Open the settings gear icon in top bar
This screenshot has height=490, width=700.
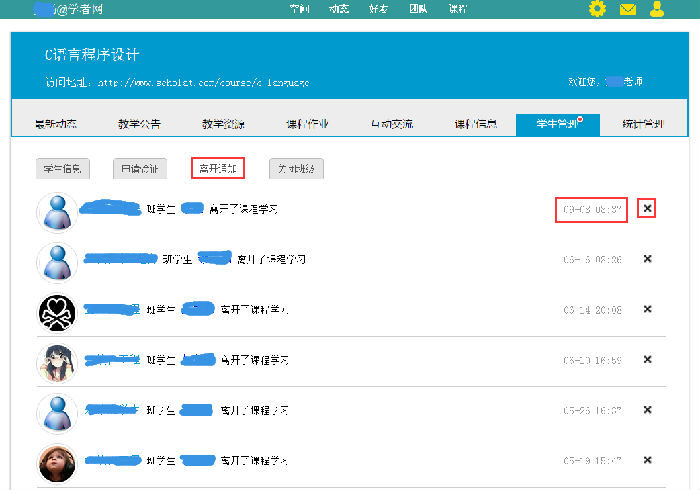[597, 10]
